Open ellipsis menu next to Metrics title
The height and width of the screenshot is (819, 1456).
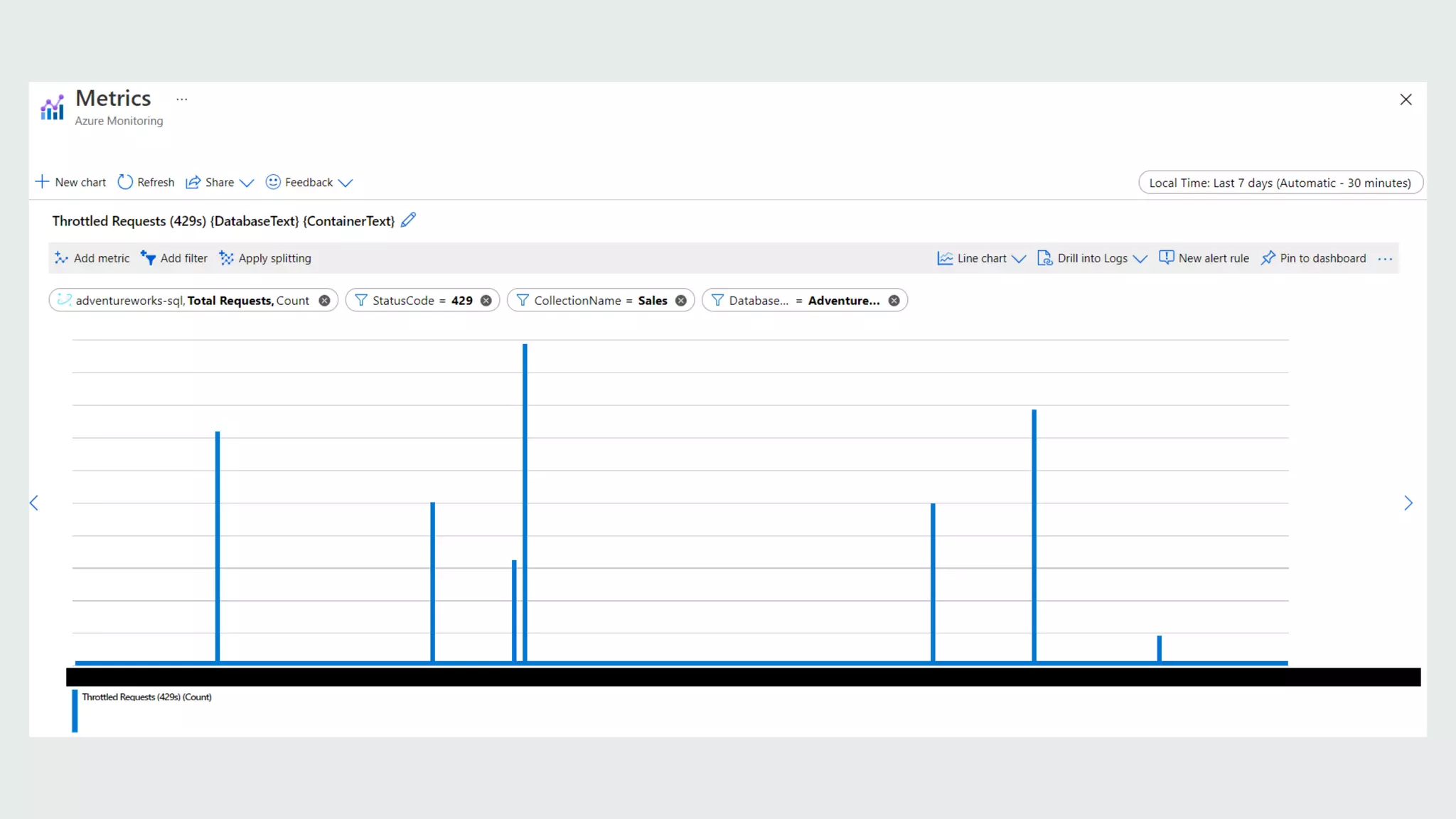point(182,100)
